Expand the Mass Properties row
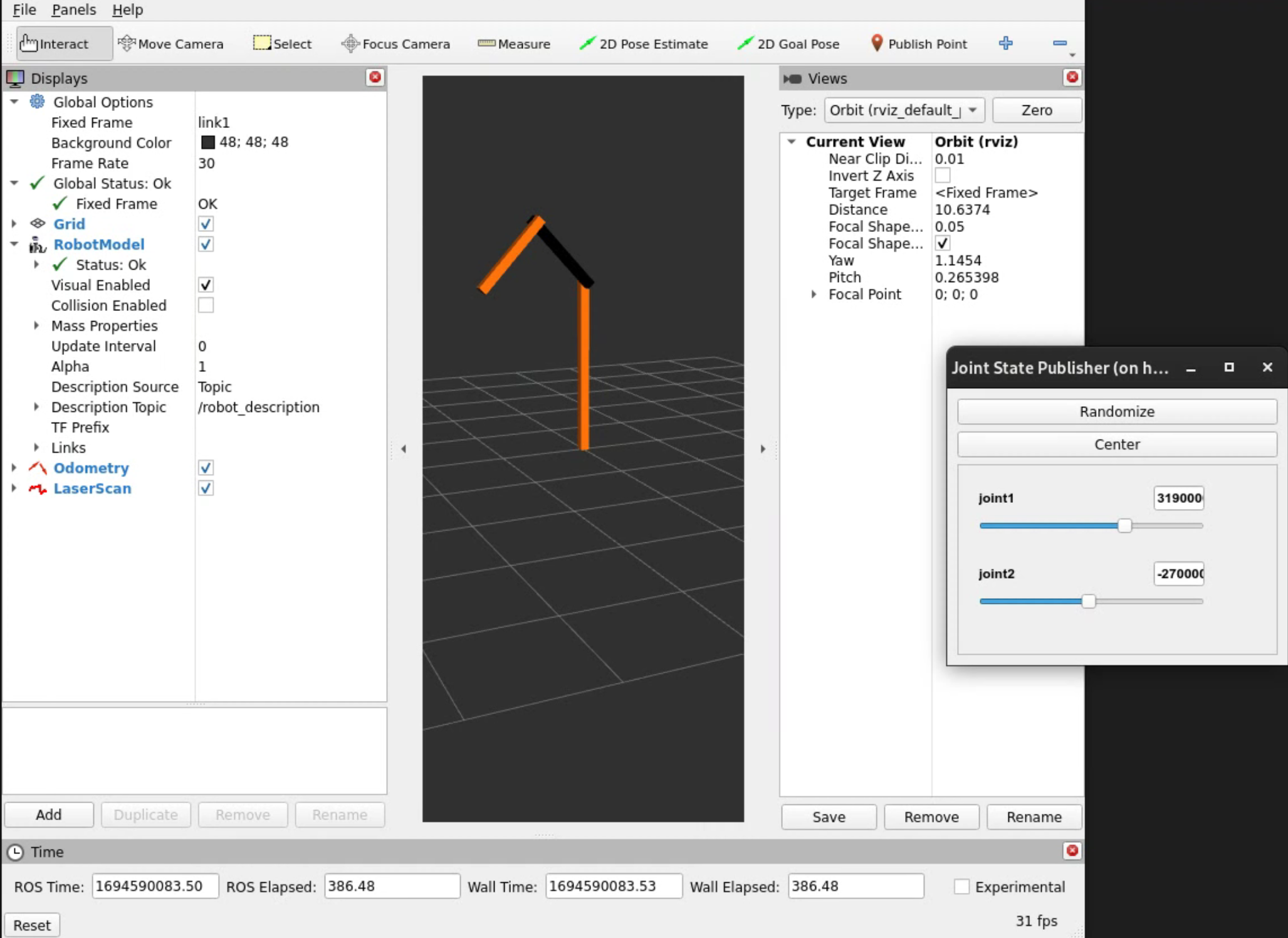The width and height of the screenshot is (1288, 938). [36, 325]
